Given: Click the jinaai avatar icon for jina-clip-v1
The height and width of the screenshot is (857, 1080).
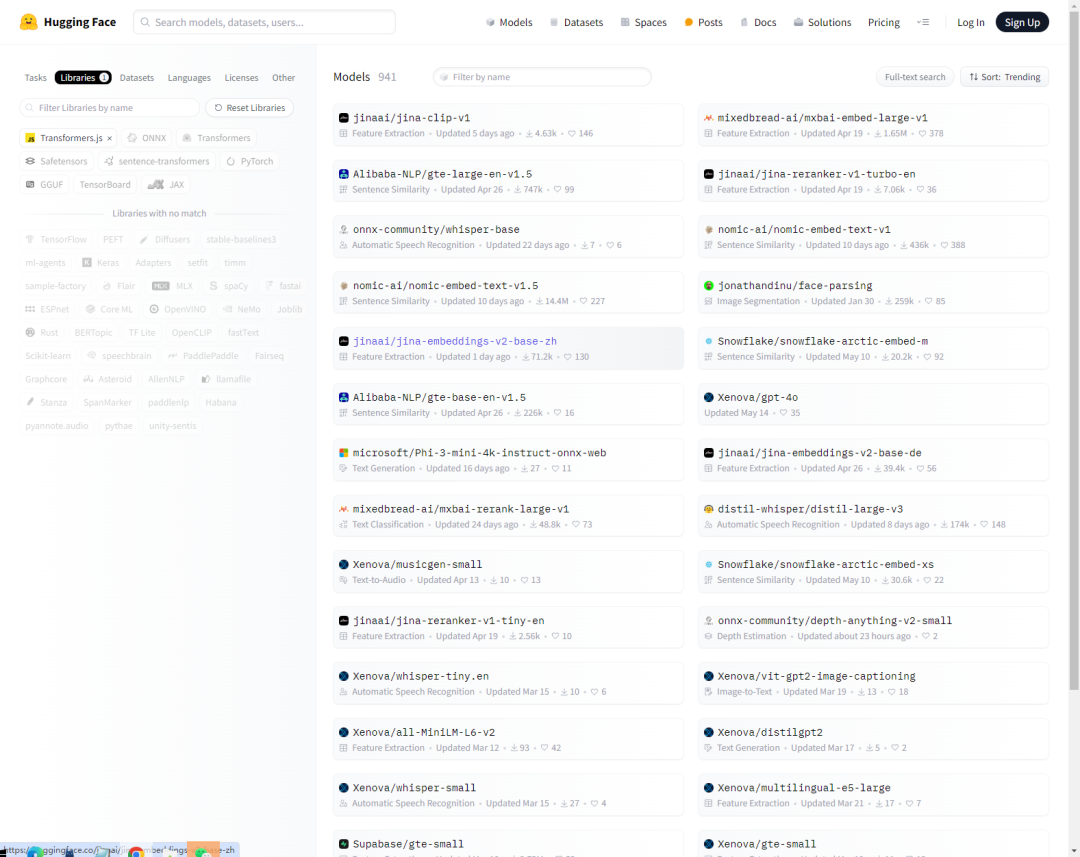Looking at the screenshot, I should tap(344, 118).
